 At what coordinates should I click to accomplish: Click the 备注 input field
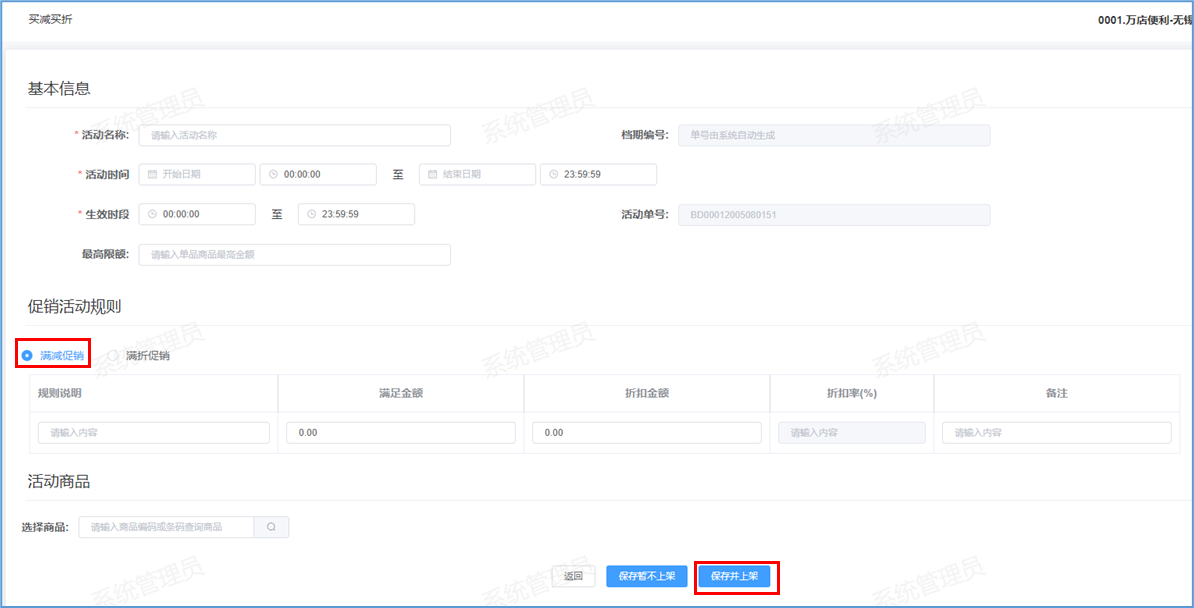[1056, 433]
